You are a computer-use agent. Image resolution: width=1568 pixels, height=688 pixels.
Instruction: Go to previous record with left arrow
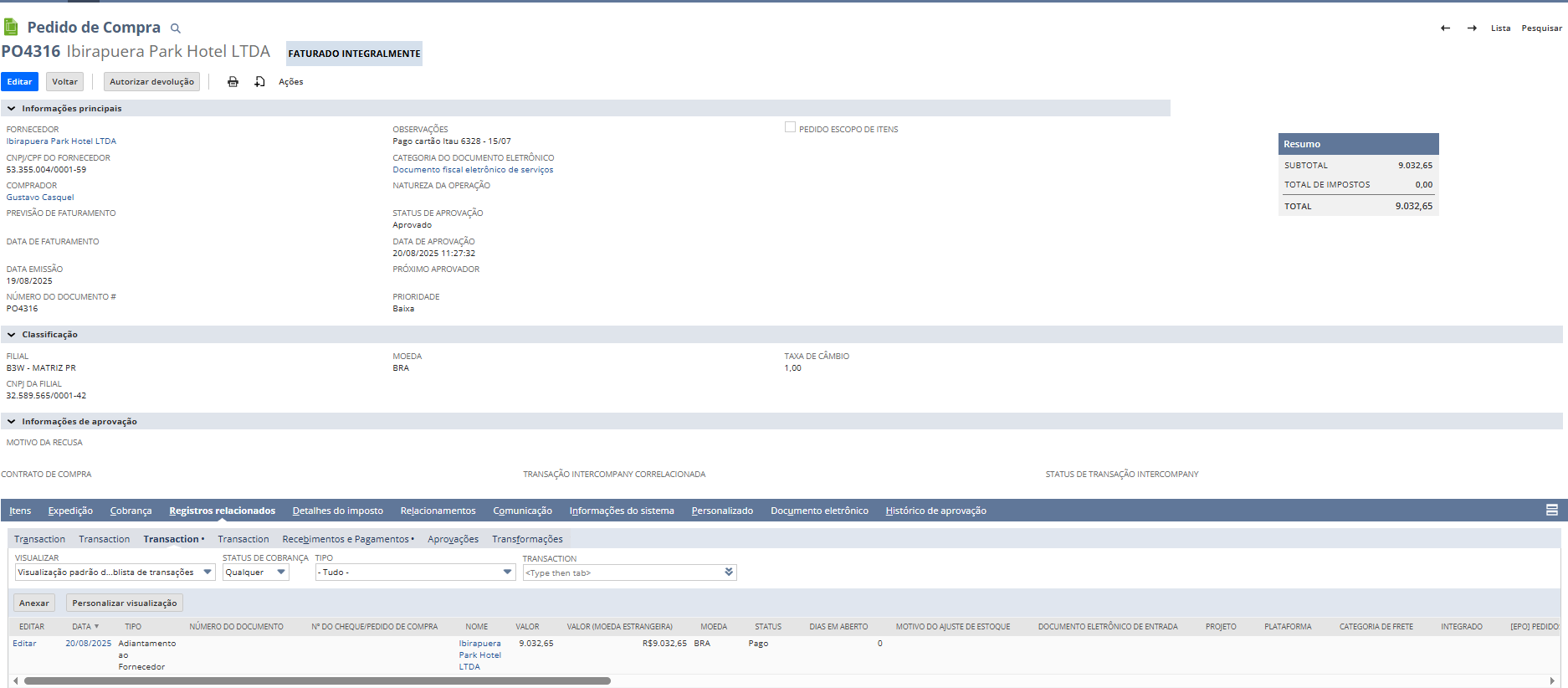pos(1445,28)
